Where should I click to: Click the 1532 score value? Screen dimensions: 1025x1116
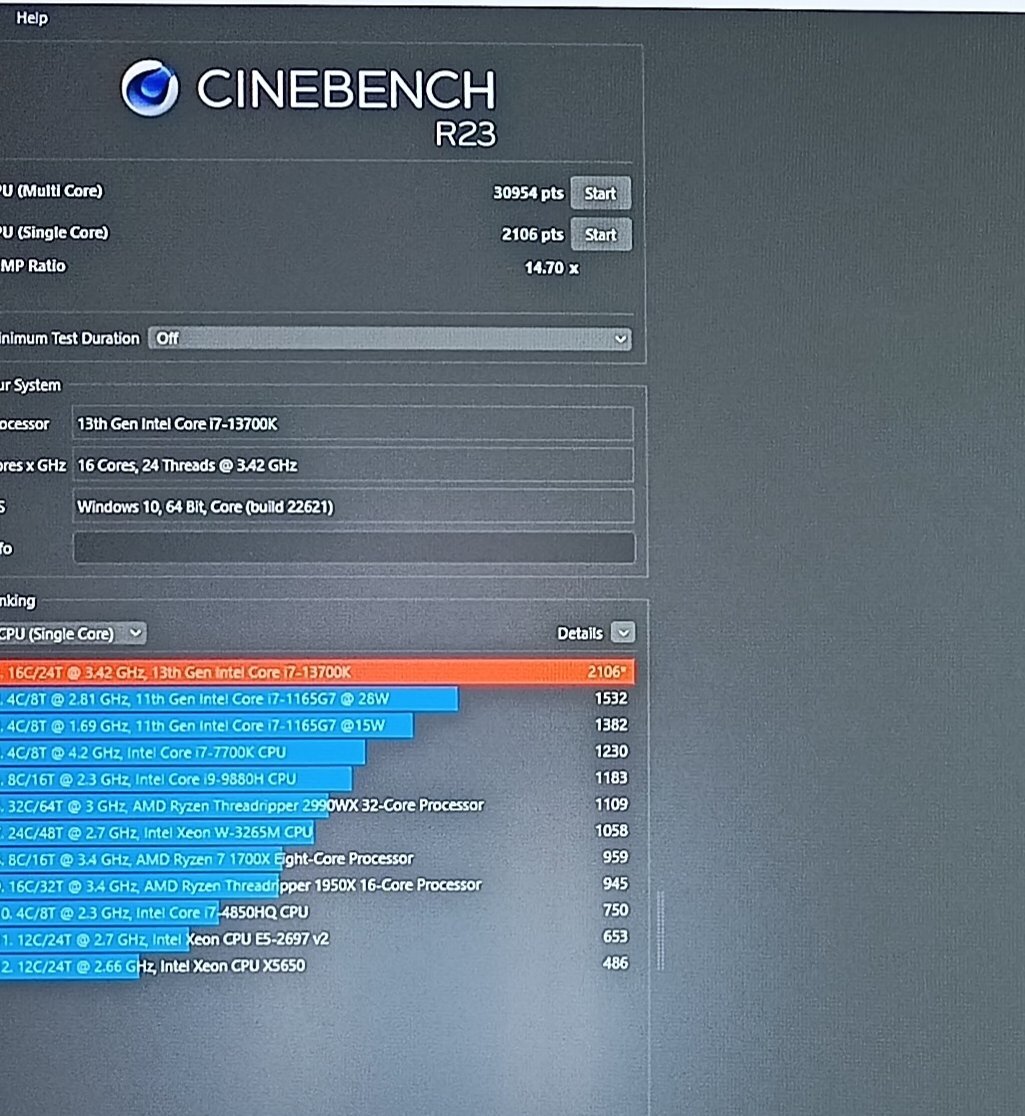(611, 698)
